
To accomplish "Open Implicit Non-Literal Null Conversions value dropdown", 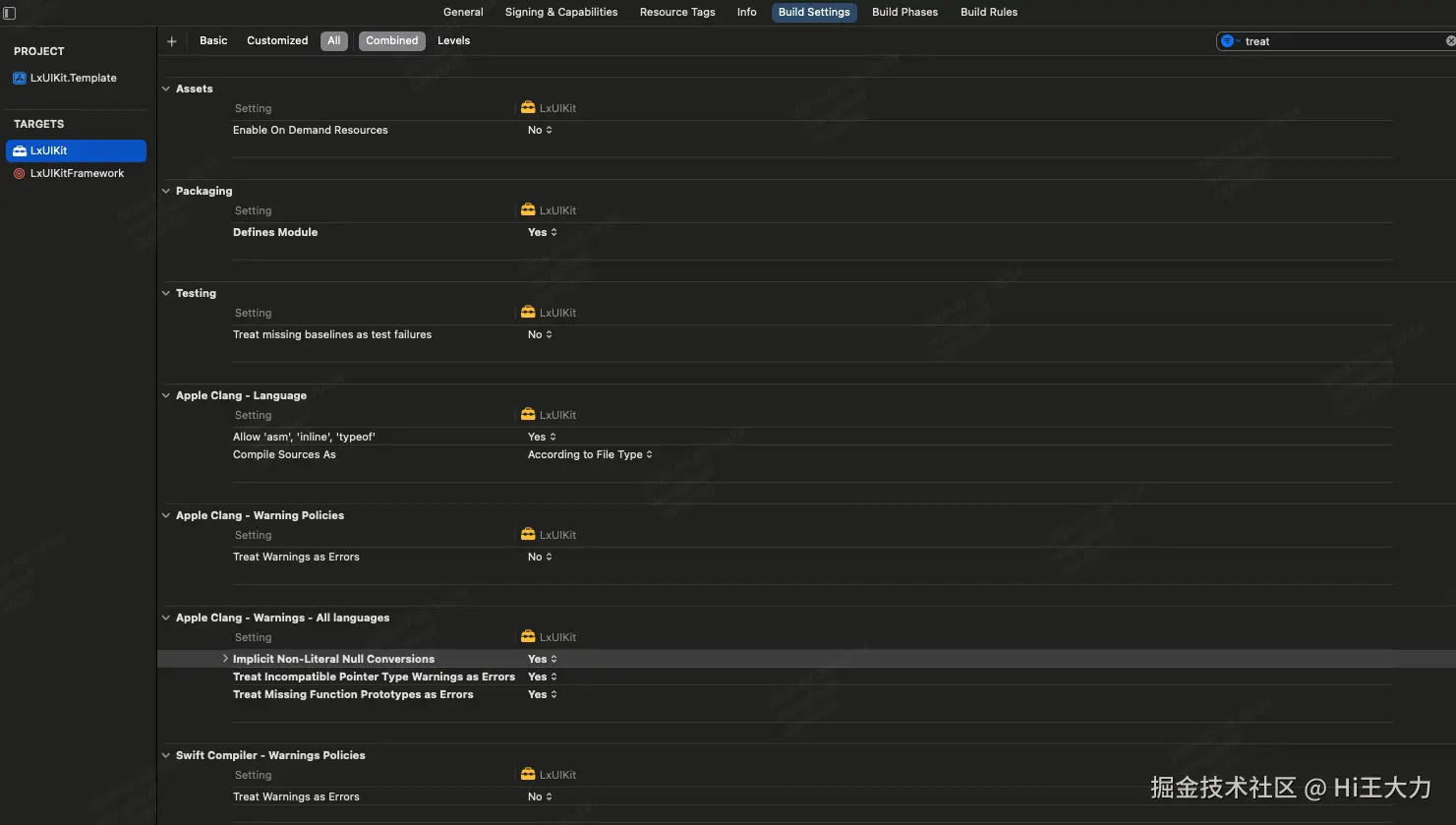I will (543, 659).
